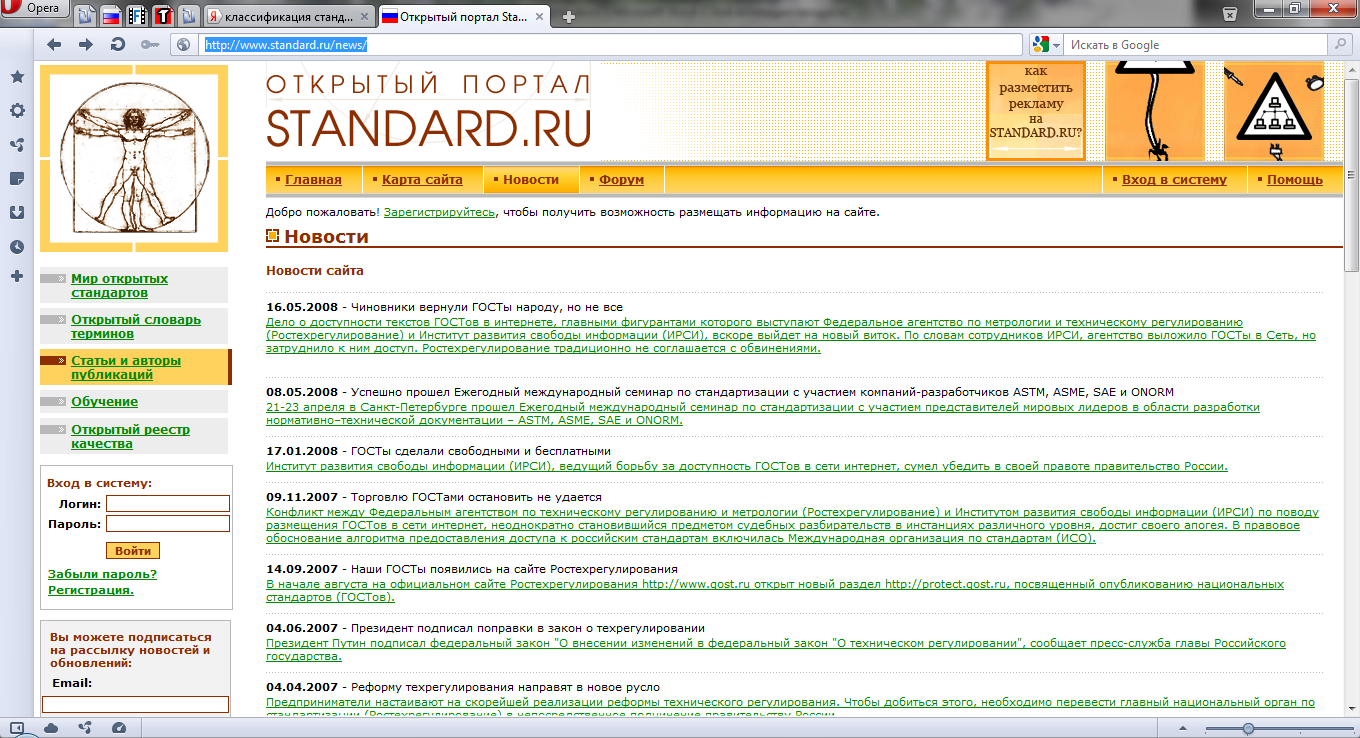Open the Bookmarks star panel
This screenshot has width=1360, height=738.
pyautogui.click(x=17, y=77)
